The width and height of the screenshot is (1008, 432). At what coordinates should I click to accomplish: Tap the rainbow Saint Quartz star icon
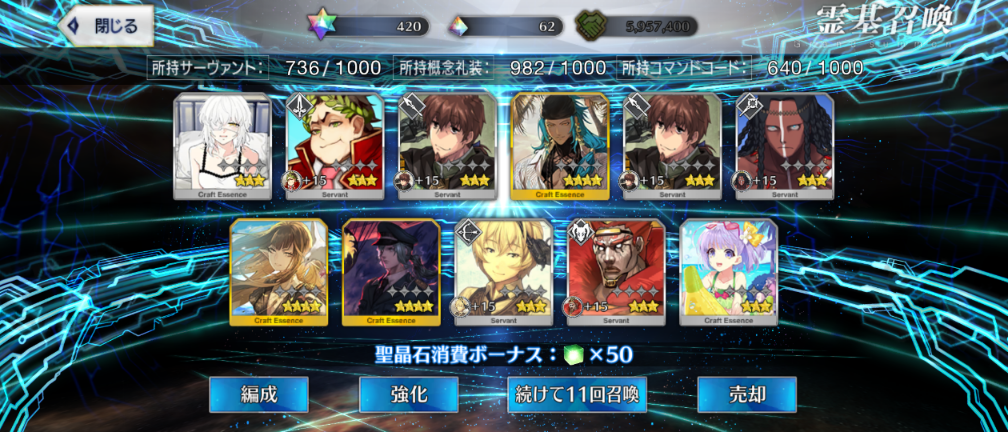tap(318, 26)
